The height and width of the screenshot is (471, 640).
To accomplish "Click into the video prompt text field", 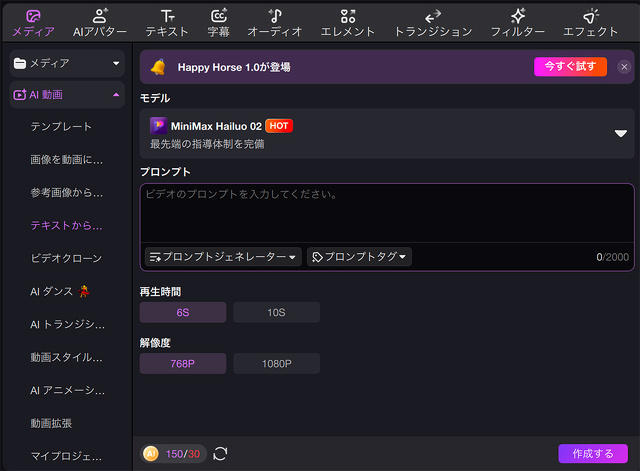I will [387, 213].
